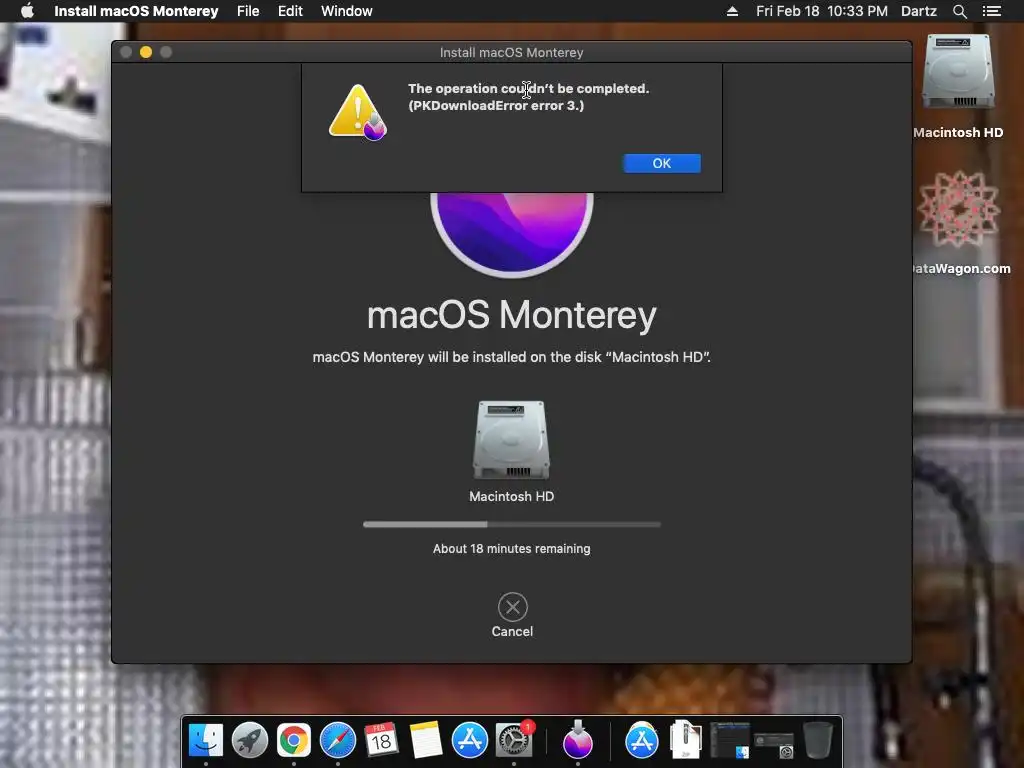Open the minimized System Preferences window in Dock
Viewport: 1024px width, 768px height.
pyautogui.click(x=774, y=745)
